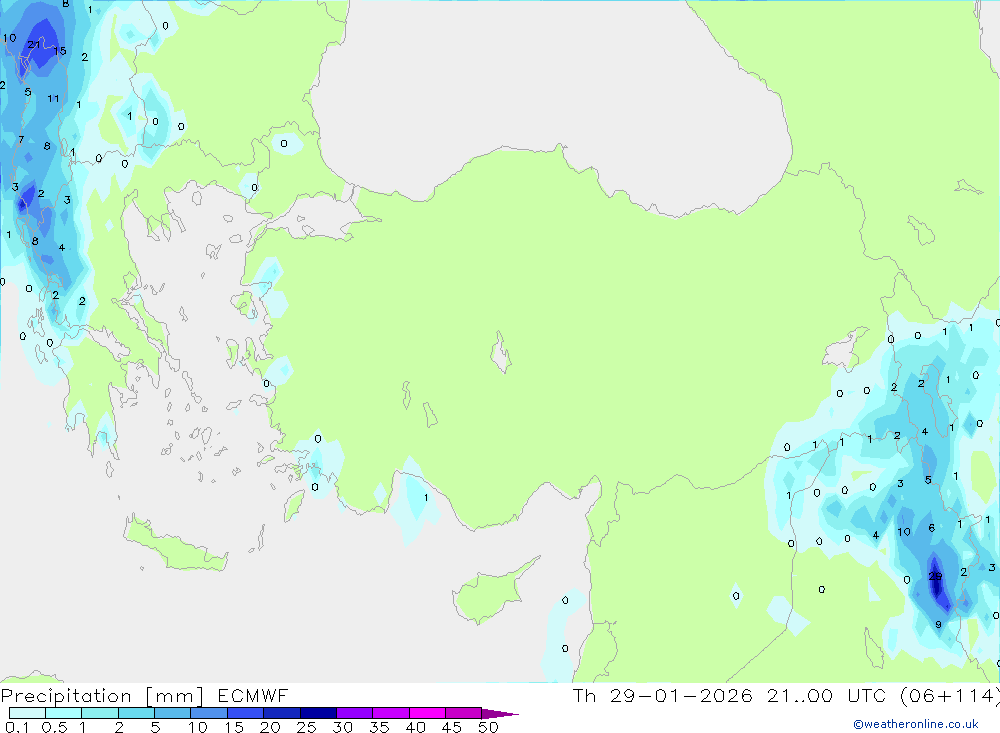1000x733 pixels.
Task: Click the 20–25 mm dark blue legend swatch
Action: 282,713
